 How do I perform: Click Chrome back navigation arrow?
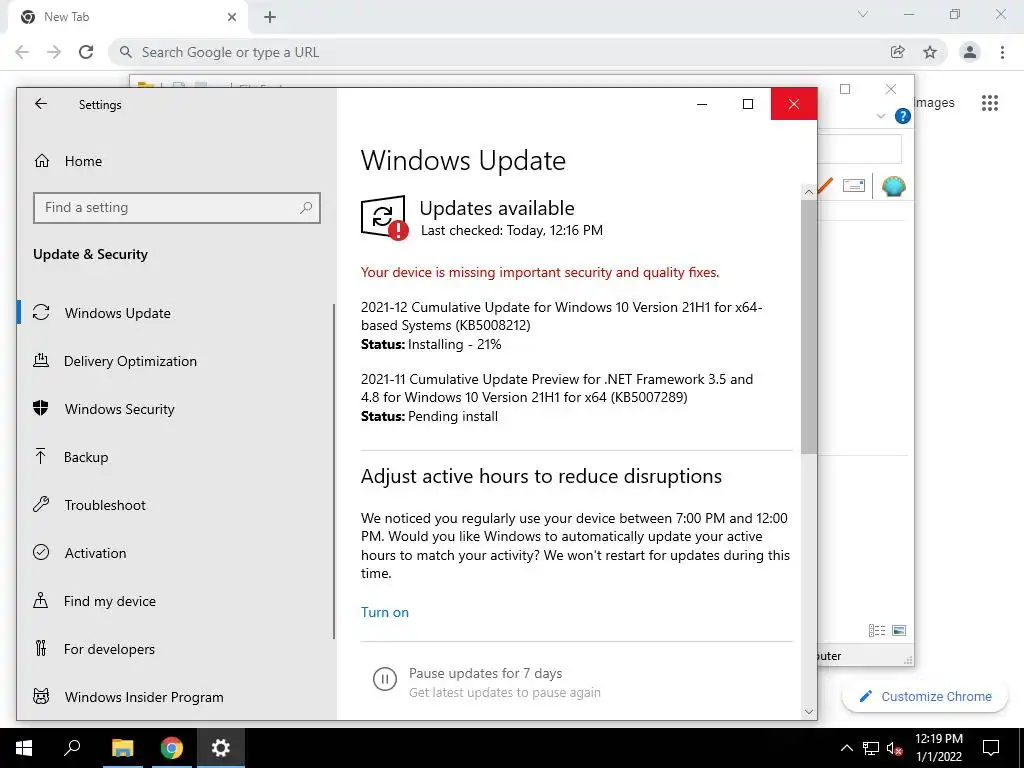tap(22, 52)
